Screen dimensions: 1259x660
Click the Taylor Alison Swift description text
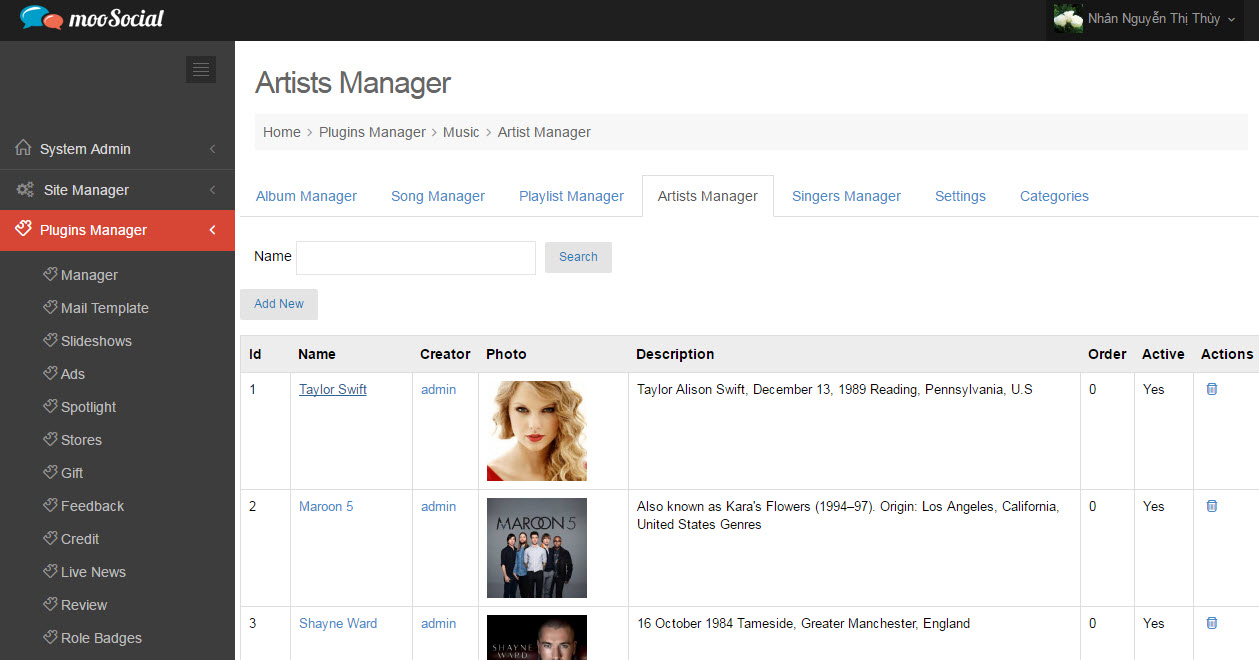coord(835,389)
